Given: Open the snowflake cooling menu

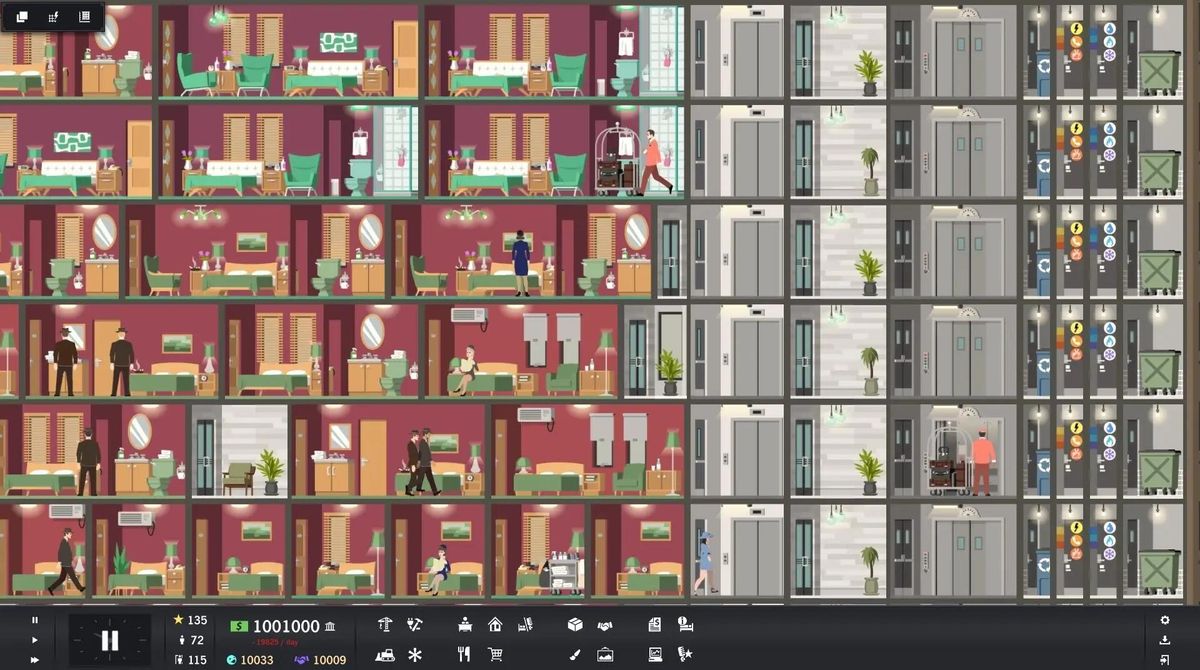Looking at the screenshot, I should coord(415,655).
